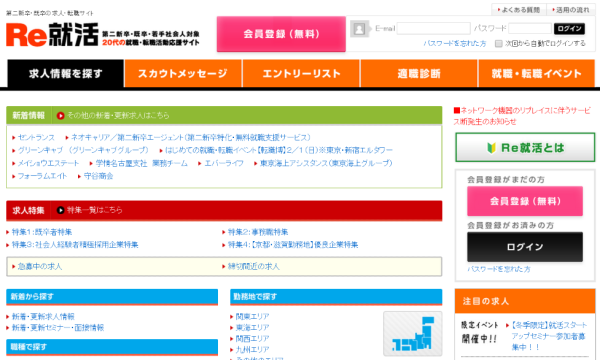Click the 注目の求人 panel header

coord(525,301)
